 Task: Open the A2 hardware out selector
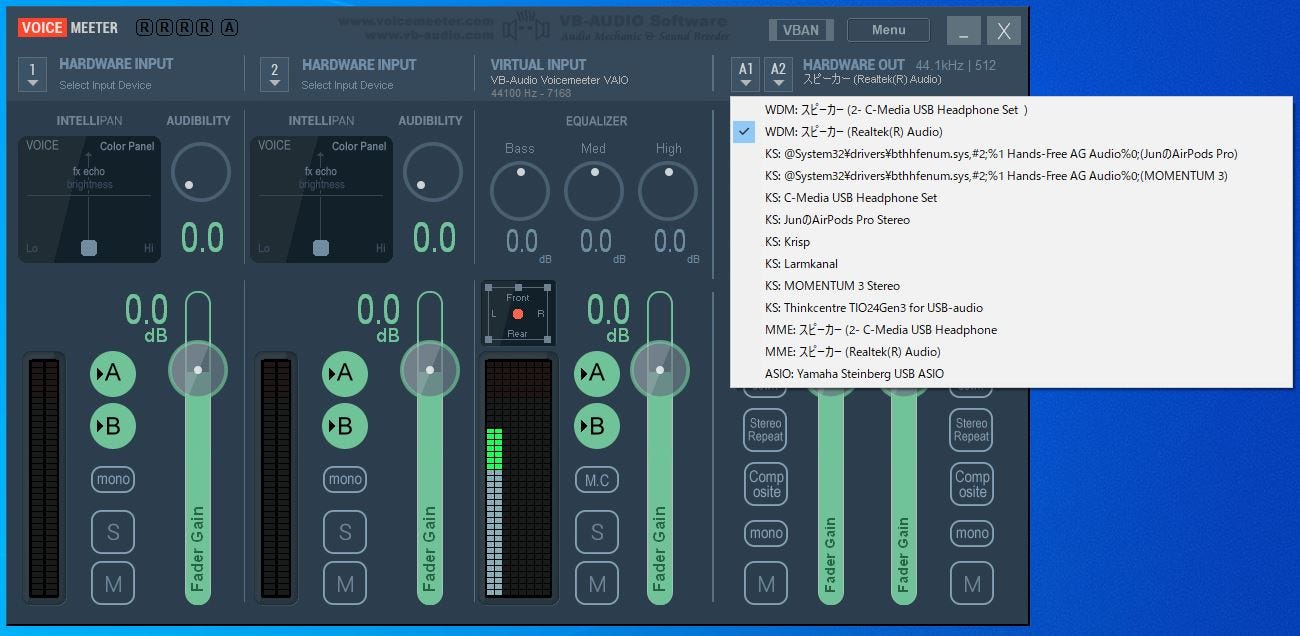[x=779, y=74]
